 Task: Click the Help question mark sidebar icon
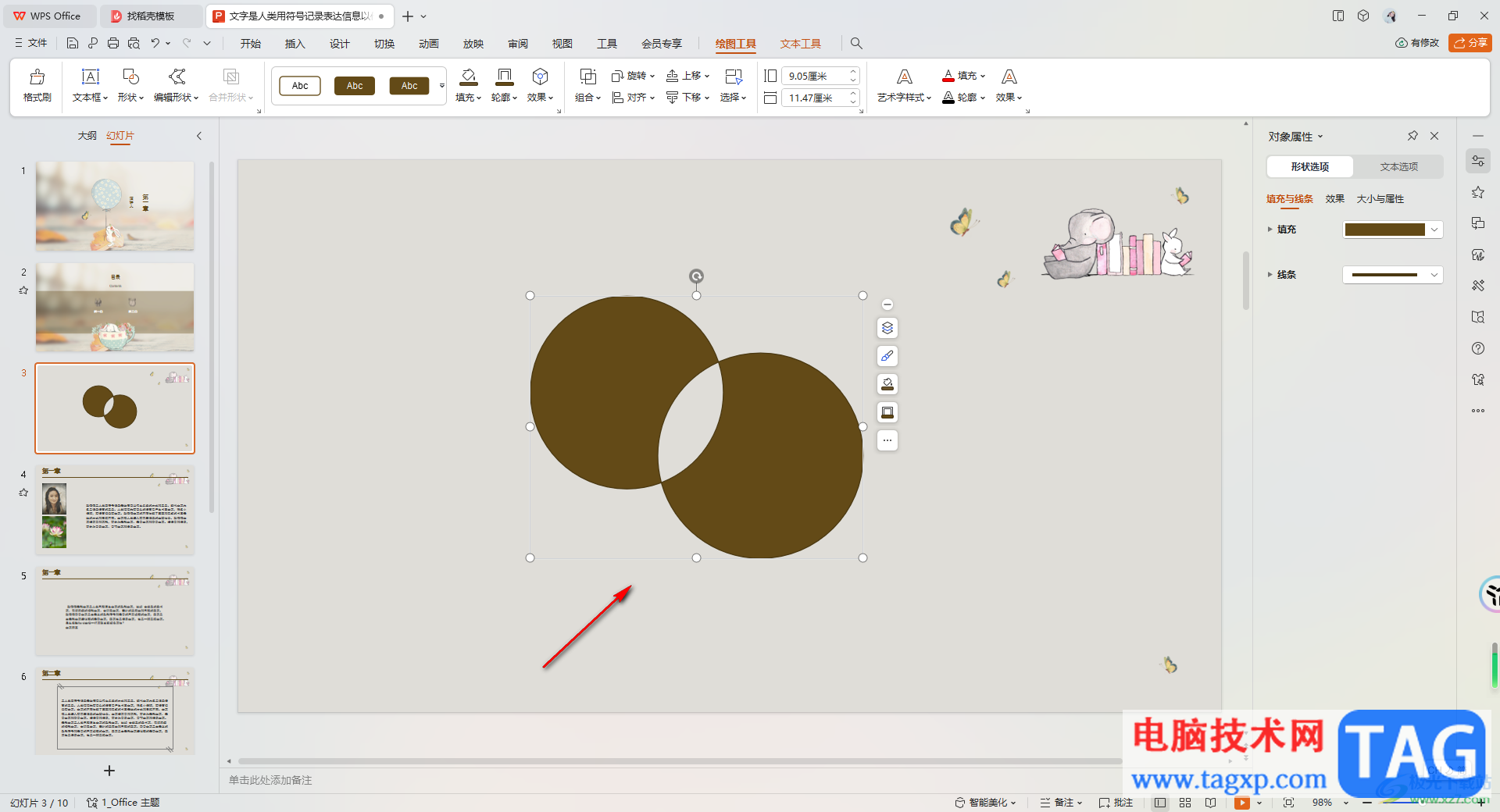point(1477,348)
